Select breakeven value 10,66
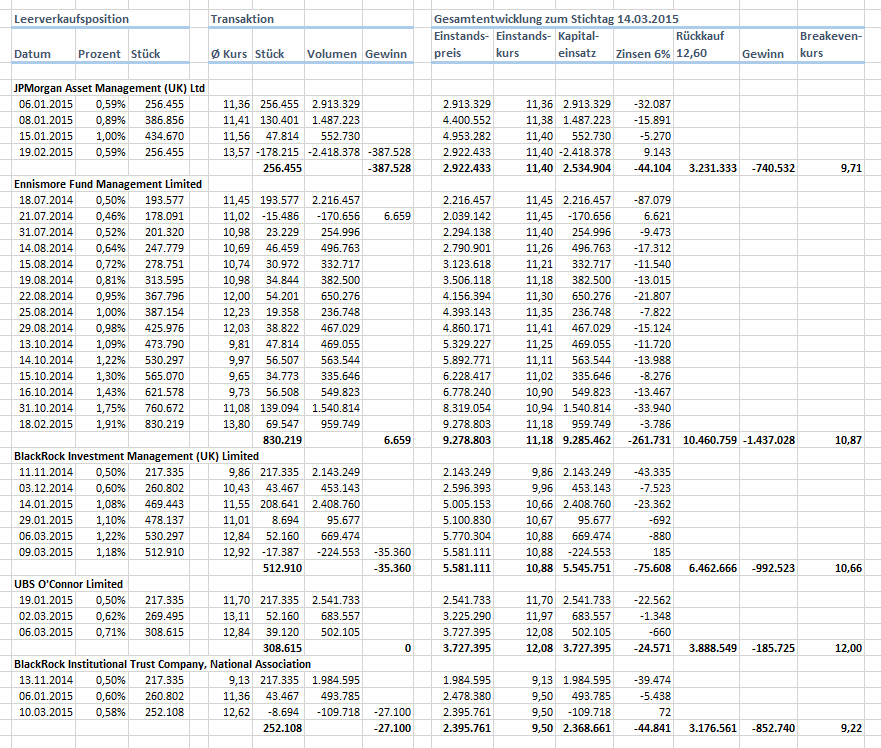 848,568
